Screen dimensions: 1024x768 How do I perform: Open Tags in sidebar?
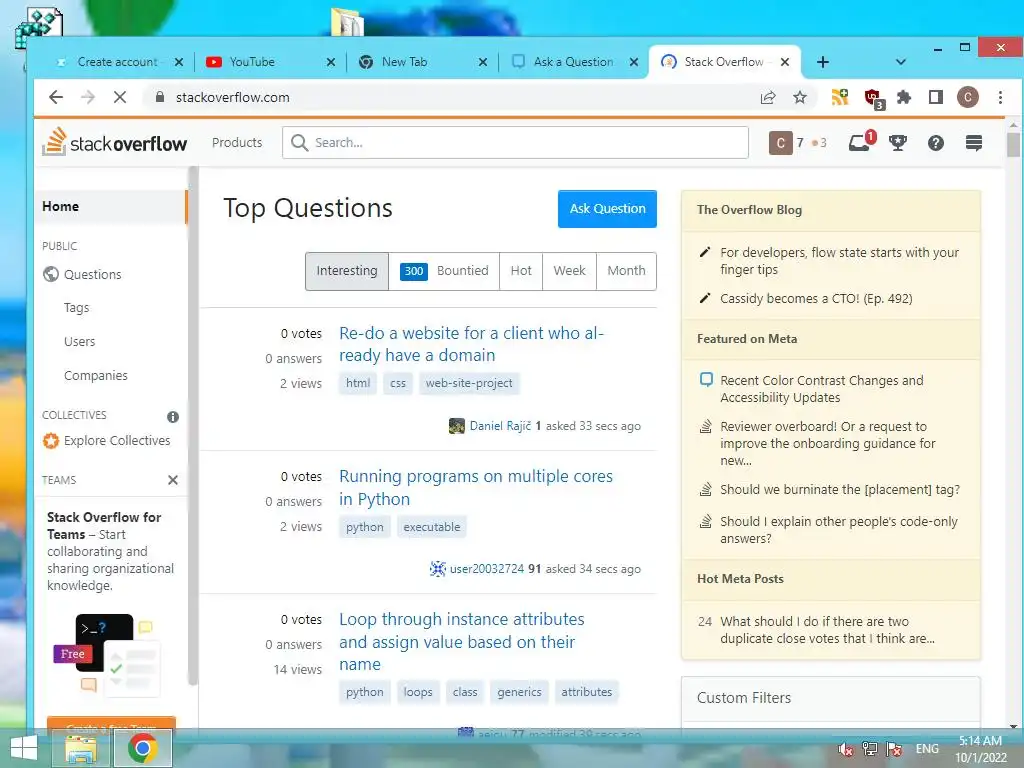click(x=76, y=308)
